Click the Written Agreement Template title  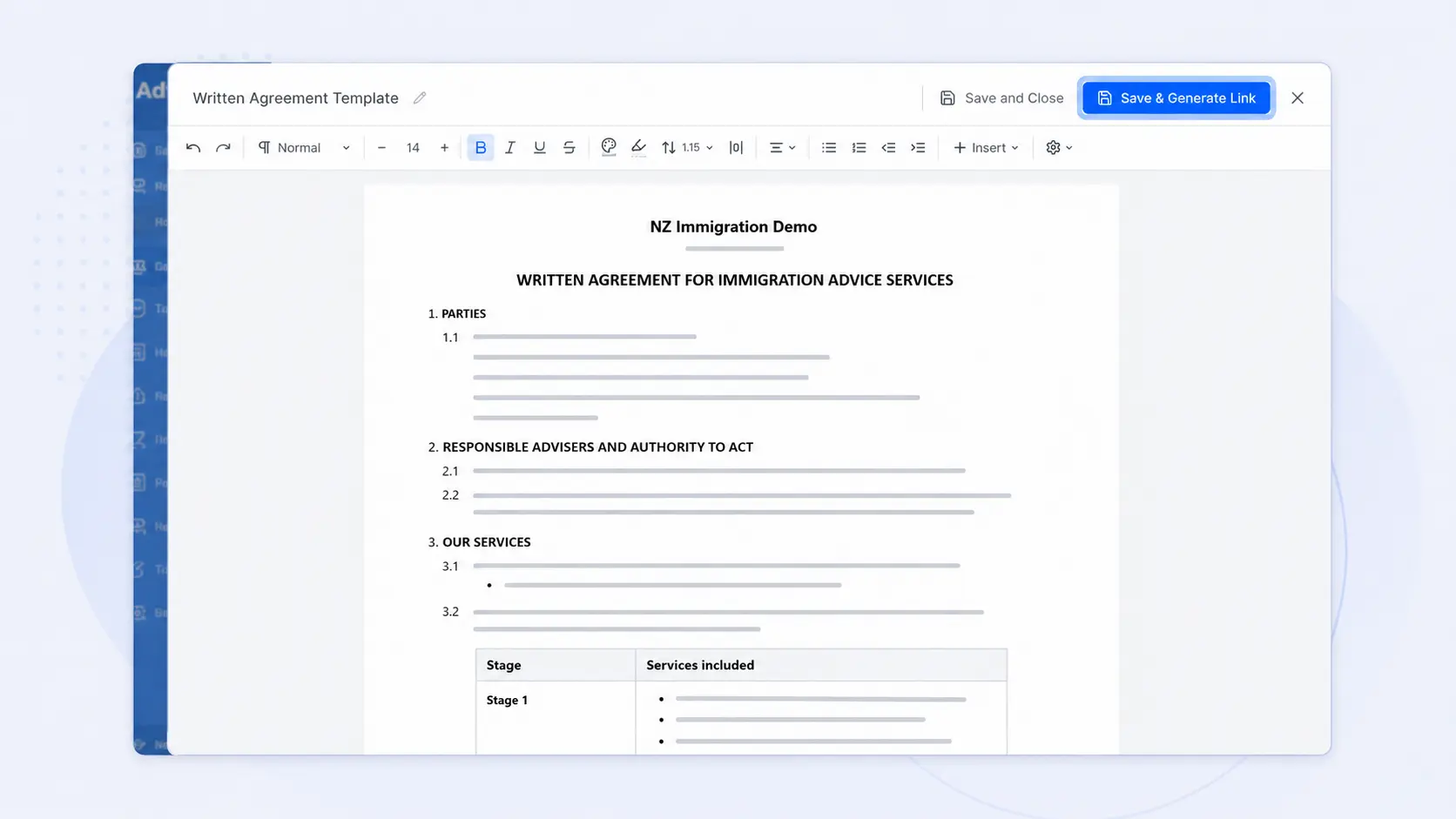coord(295,98)
